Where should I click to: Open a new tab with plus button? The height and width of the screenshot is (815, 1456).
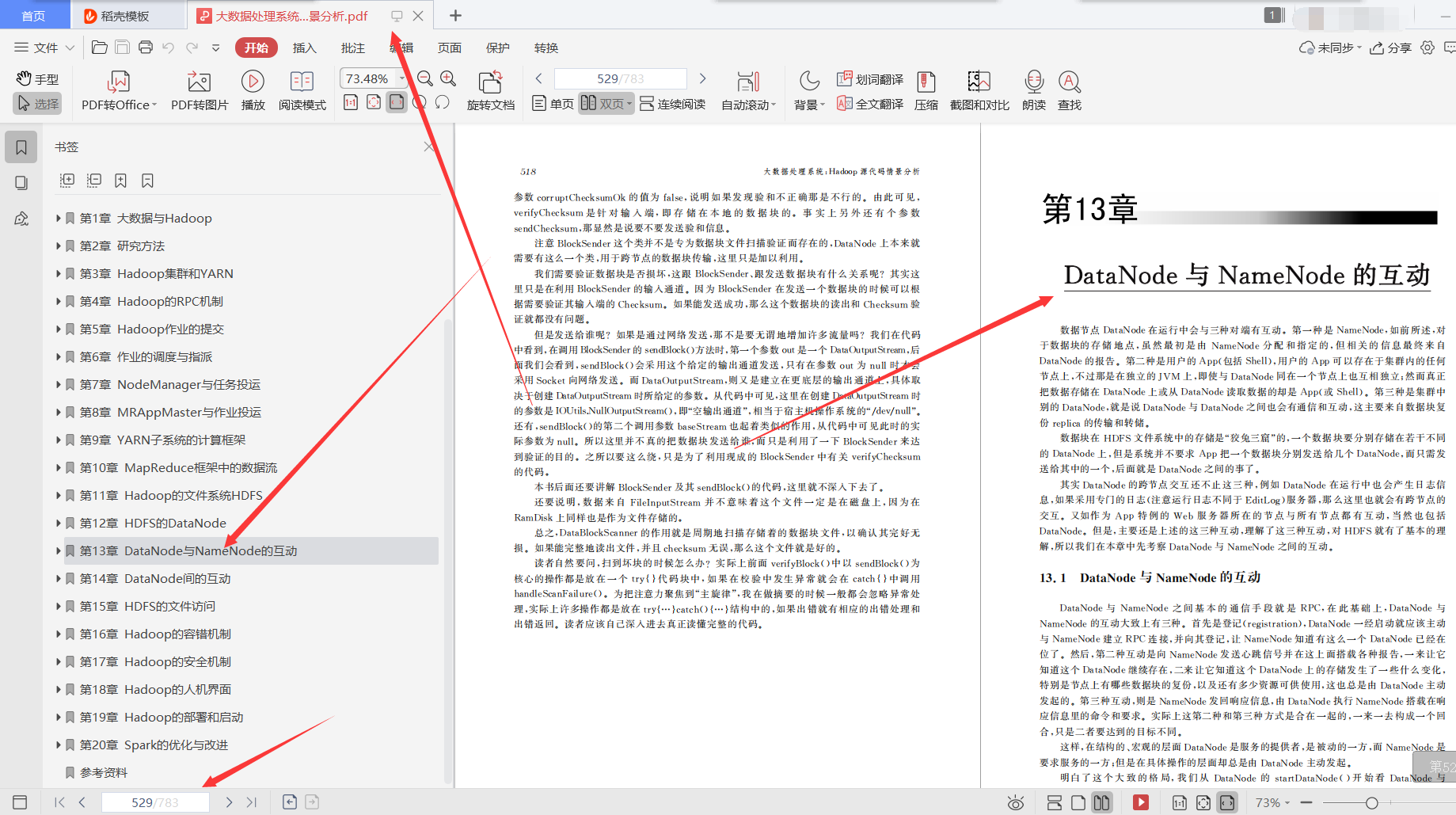click(455, 16)
